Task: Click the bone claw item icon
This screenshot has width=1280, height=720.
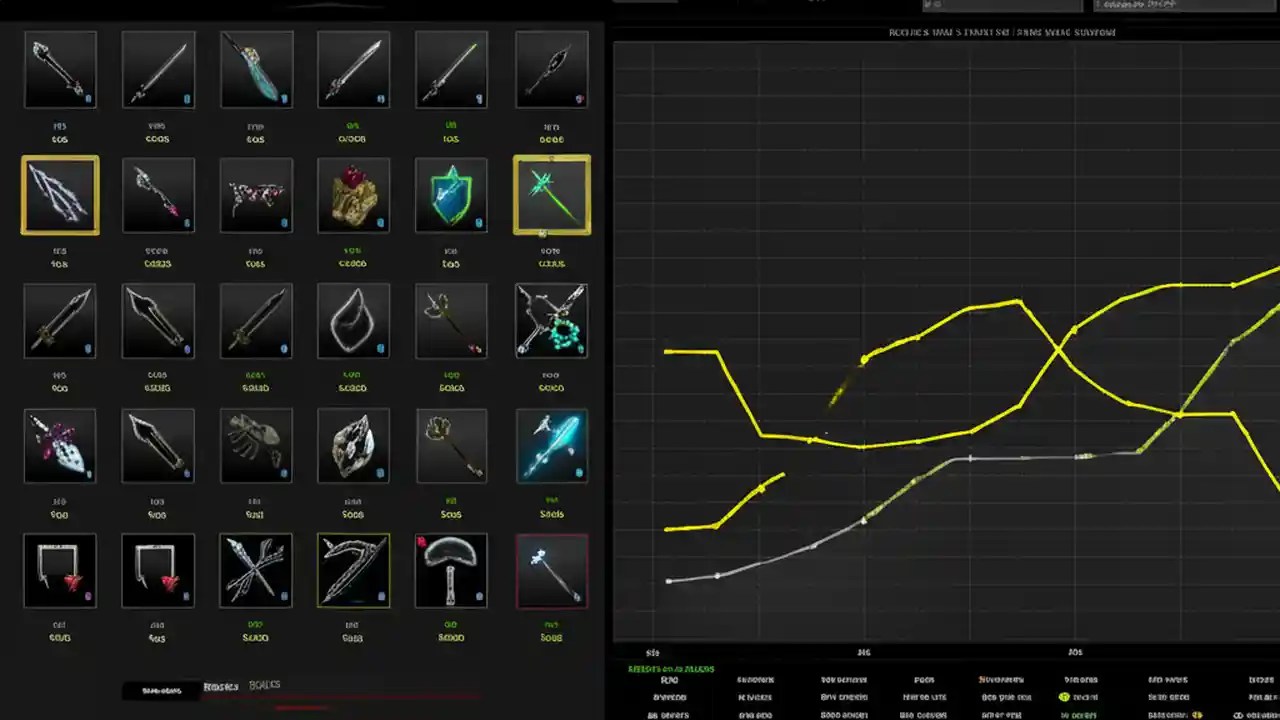Action: point(256,445)
